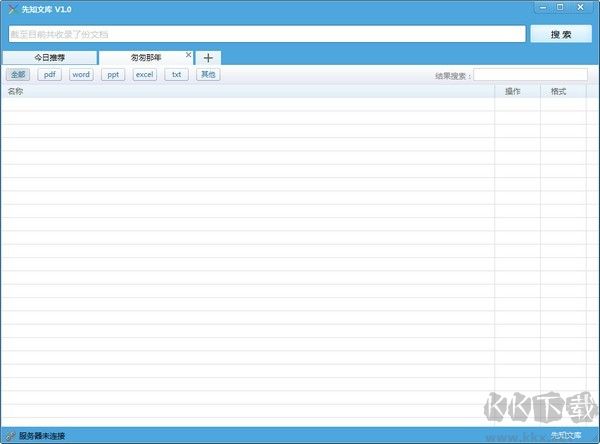Filter results by ppt format
The height and width of the screenshot is (444, 600).
(x=113, y=74)
